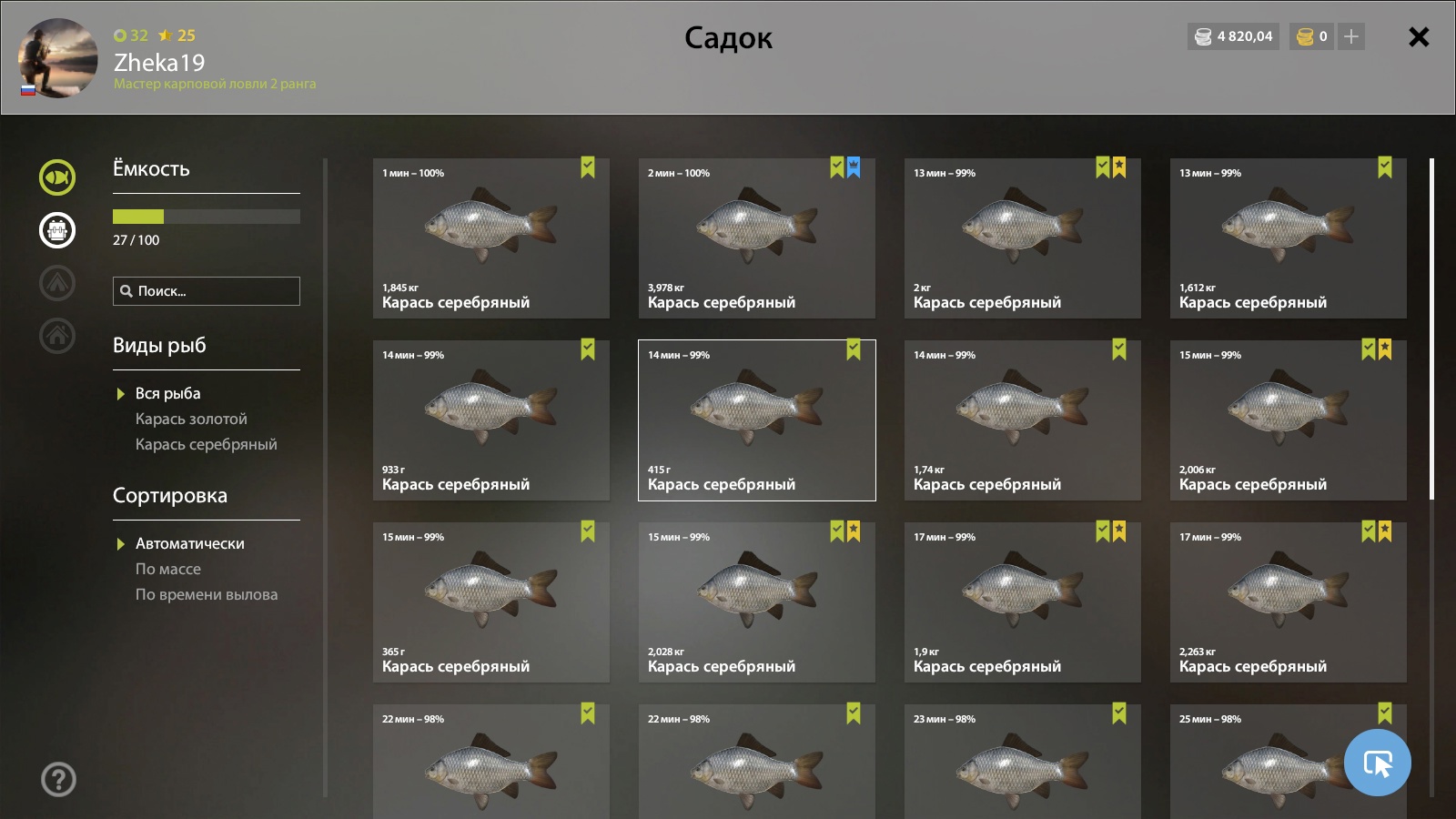Filter by 'Карась серебряный' in the fish types list
The height and width of the screenshot is (819, 1456).
207,444
